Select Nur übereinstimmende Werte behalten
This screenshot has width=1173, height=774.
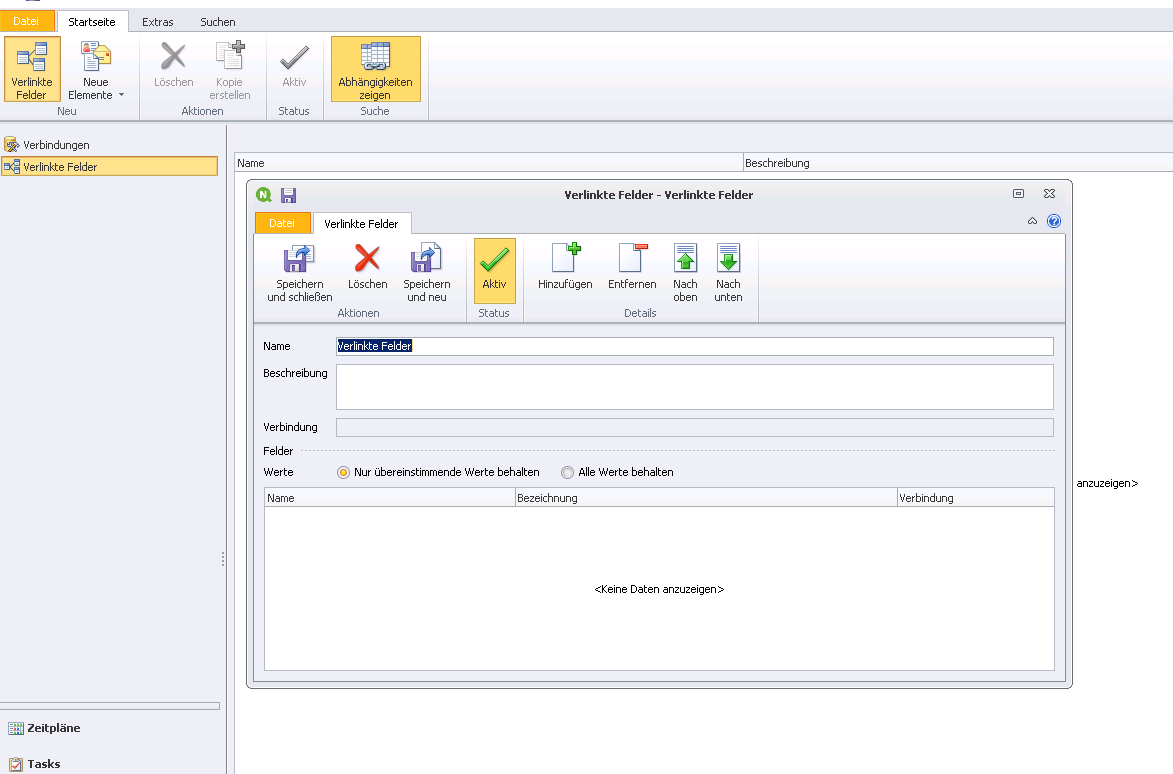click(344, 472)
